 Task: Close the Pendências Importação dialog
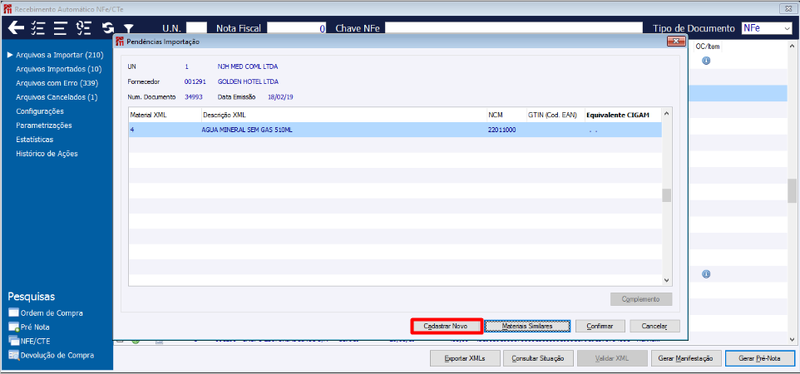point(675,41)
